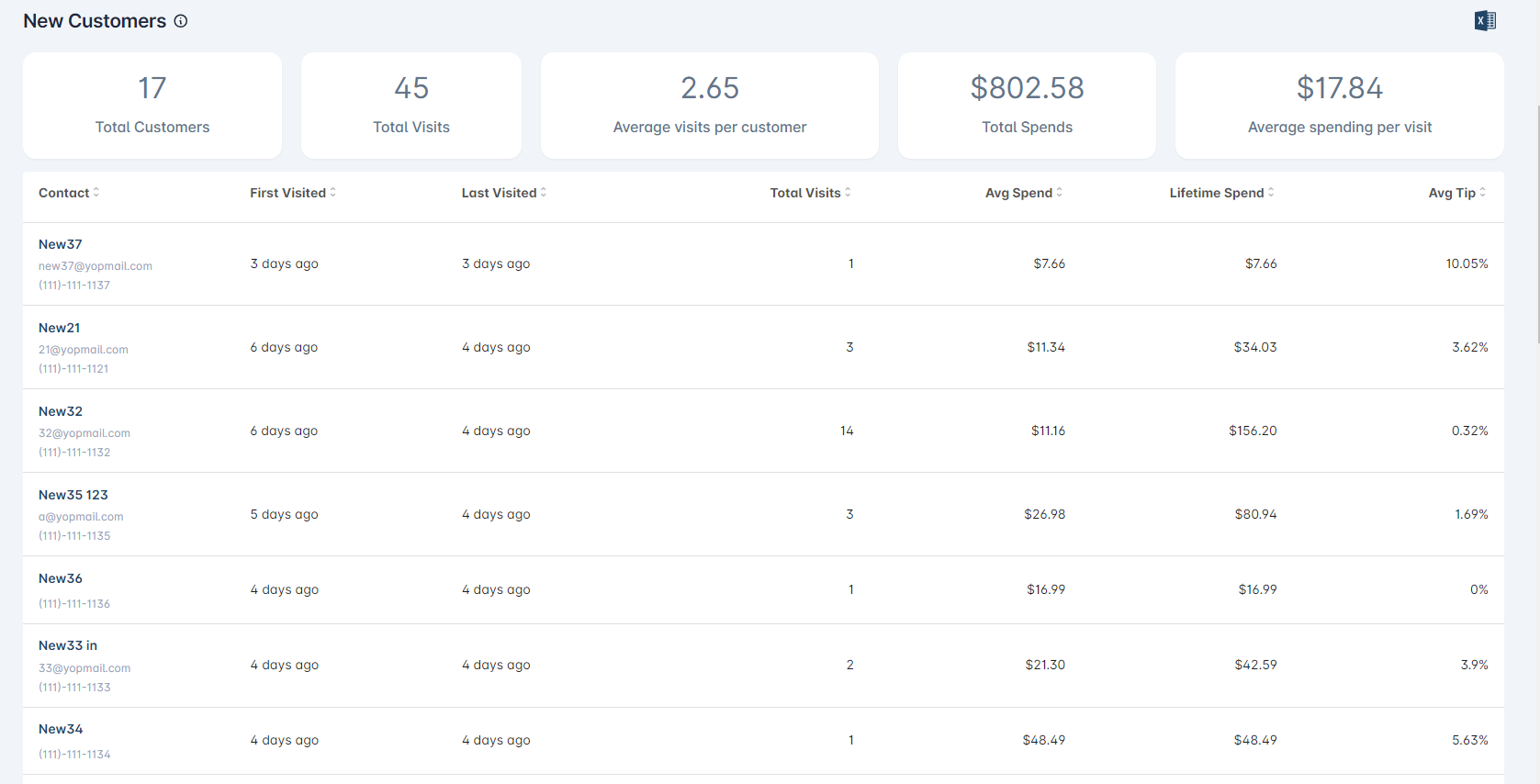This screenshot has width=1540, height=784.
Task: Click the Excel export icon
Action: (1485, 21)
